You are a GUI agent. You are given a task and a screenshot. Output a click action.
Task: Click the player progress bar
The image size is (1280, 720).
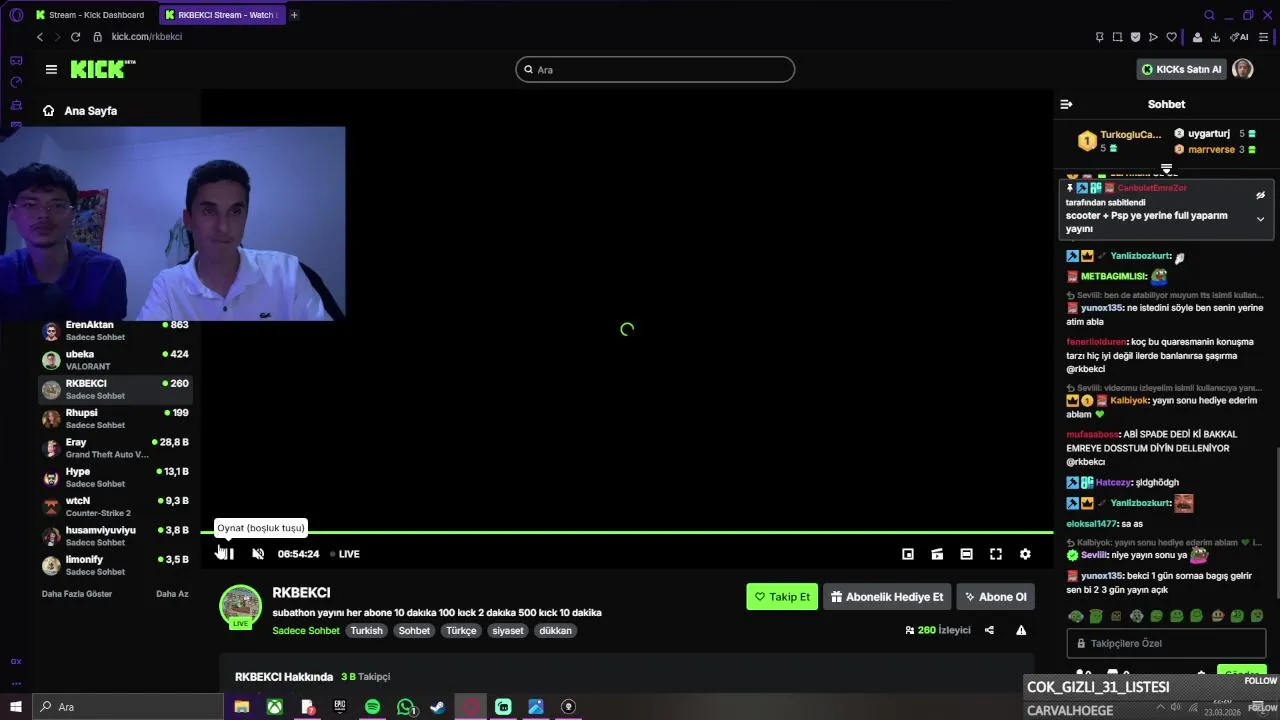(627, 533)
